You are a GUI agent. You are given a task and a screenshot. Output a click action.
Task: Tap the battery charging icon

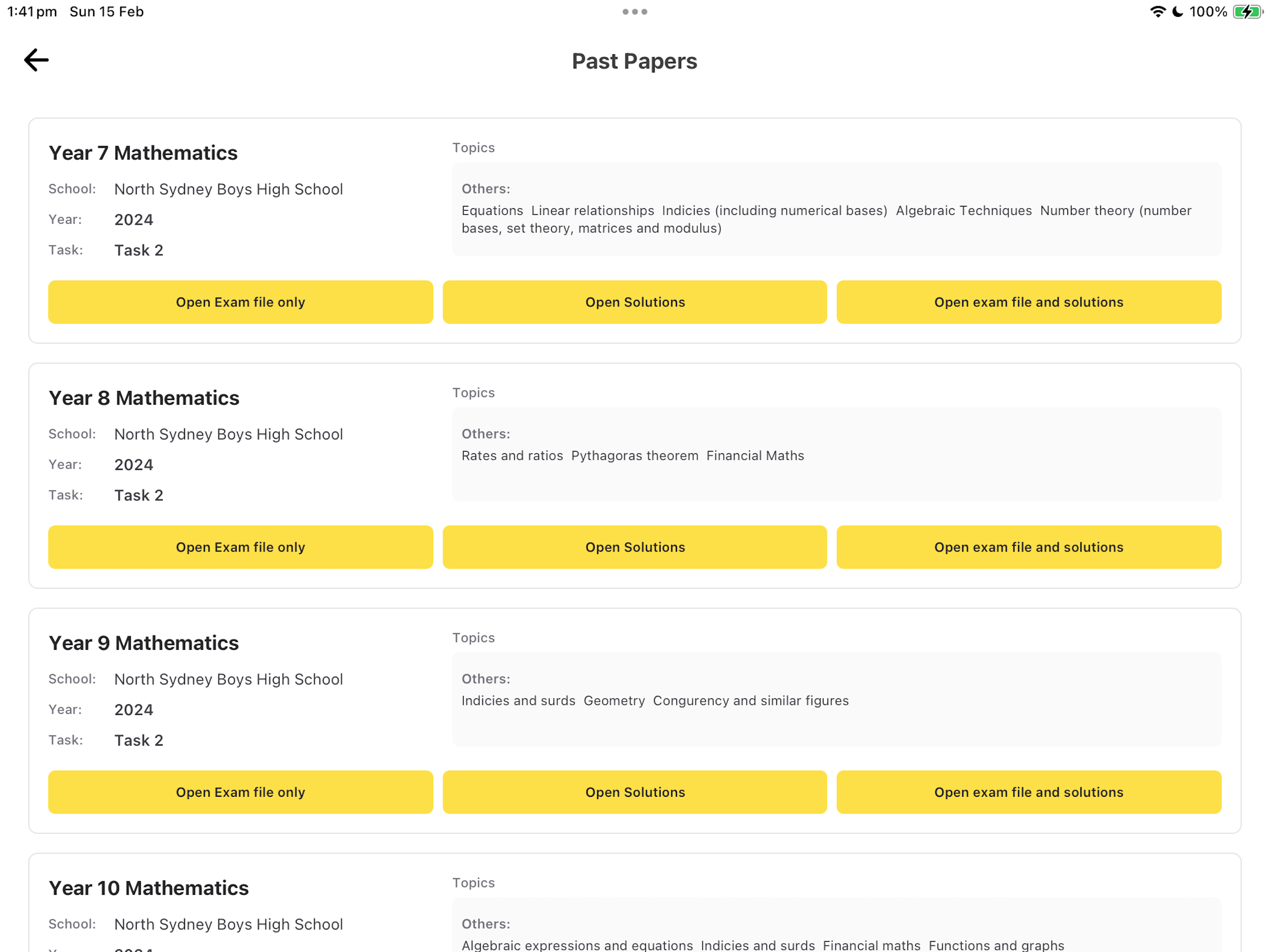[x=1248, y=12]
